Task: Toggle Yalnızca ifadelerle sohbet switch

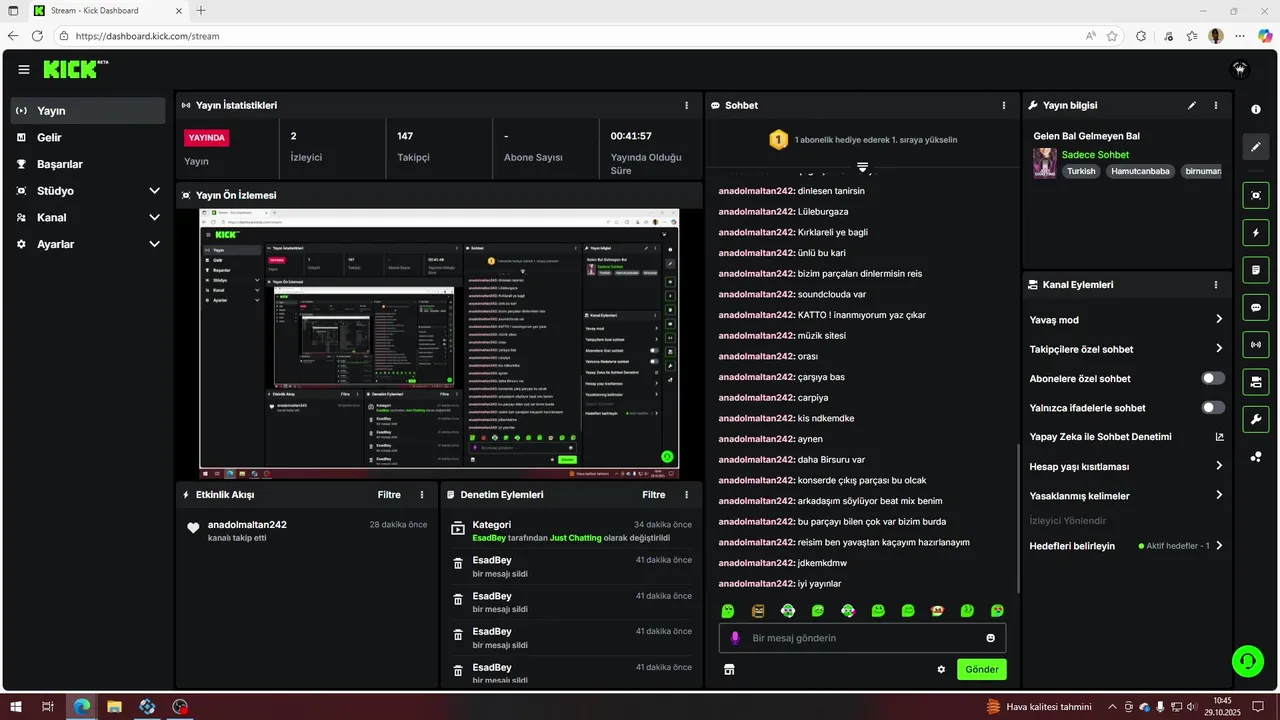Action: (x=1213, y=407)
